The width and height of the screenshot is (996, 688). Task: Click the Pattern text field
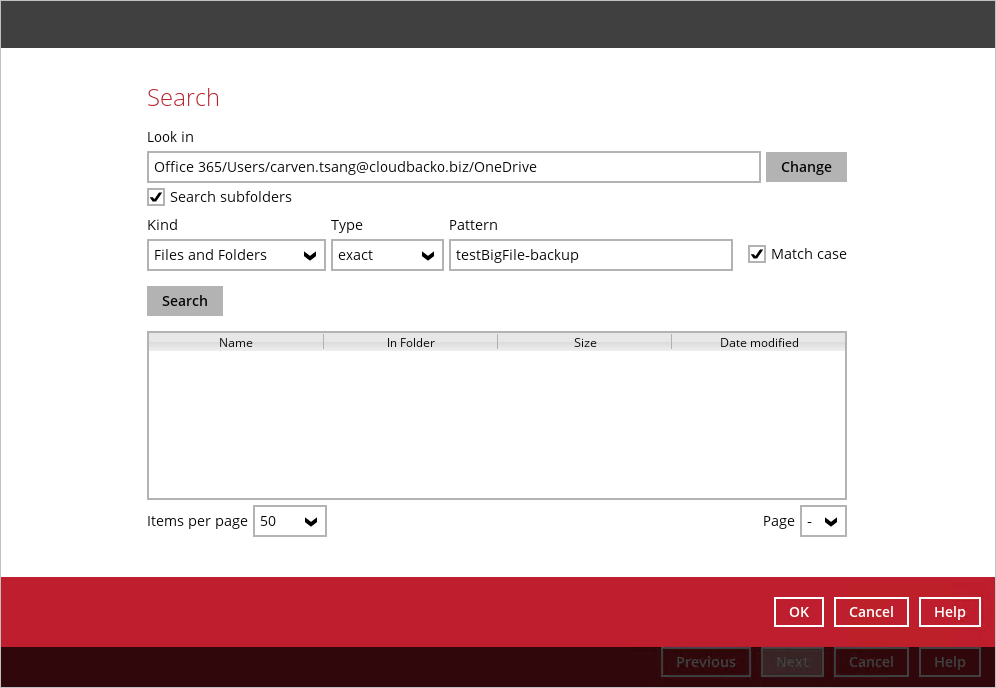coord(590,255)
